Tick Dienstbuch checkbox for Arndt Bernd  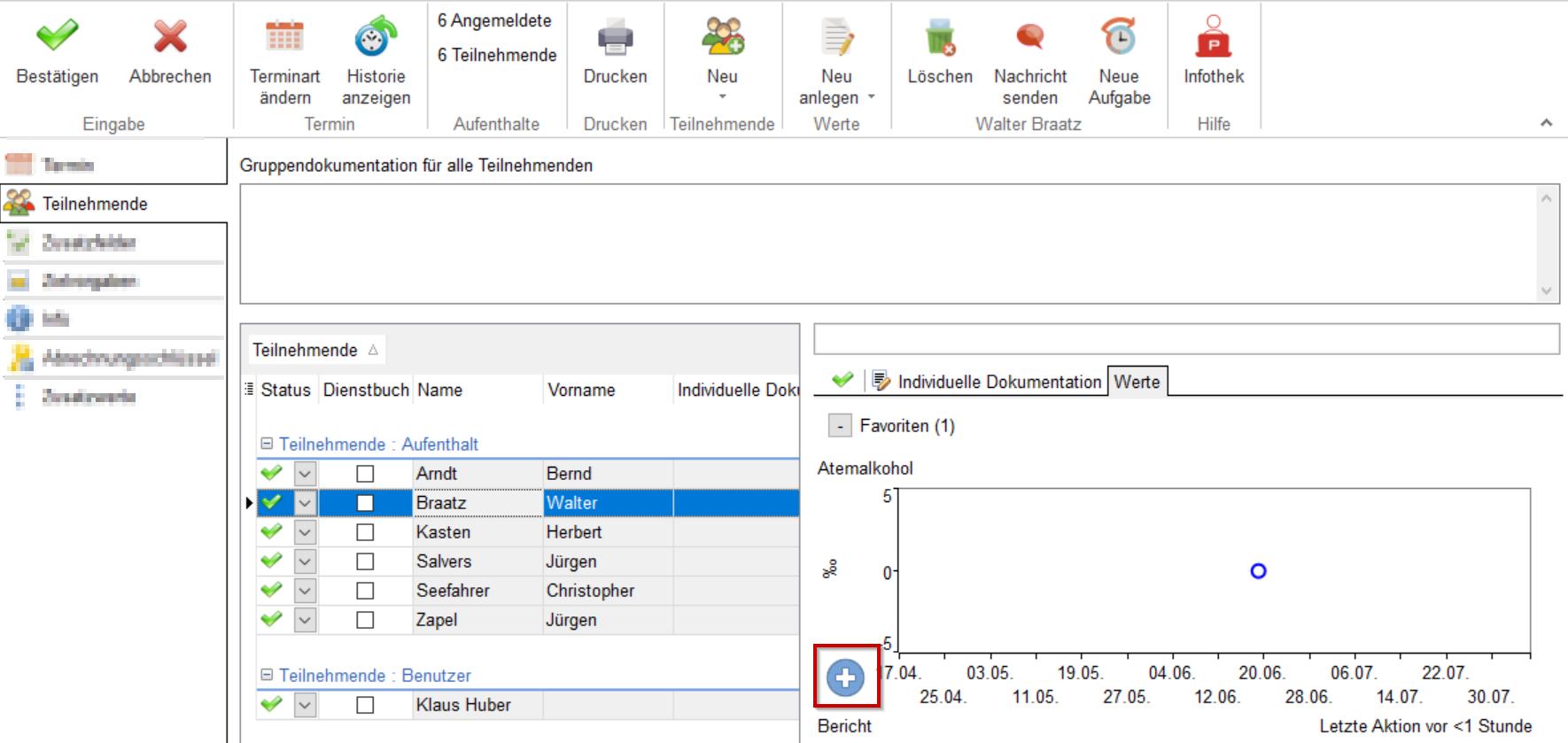tap(365, 474)
